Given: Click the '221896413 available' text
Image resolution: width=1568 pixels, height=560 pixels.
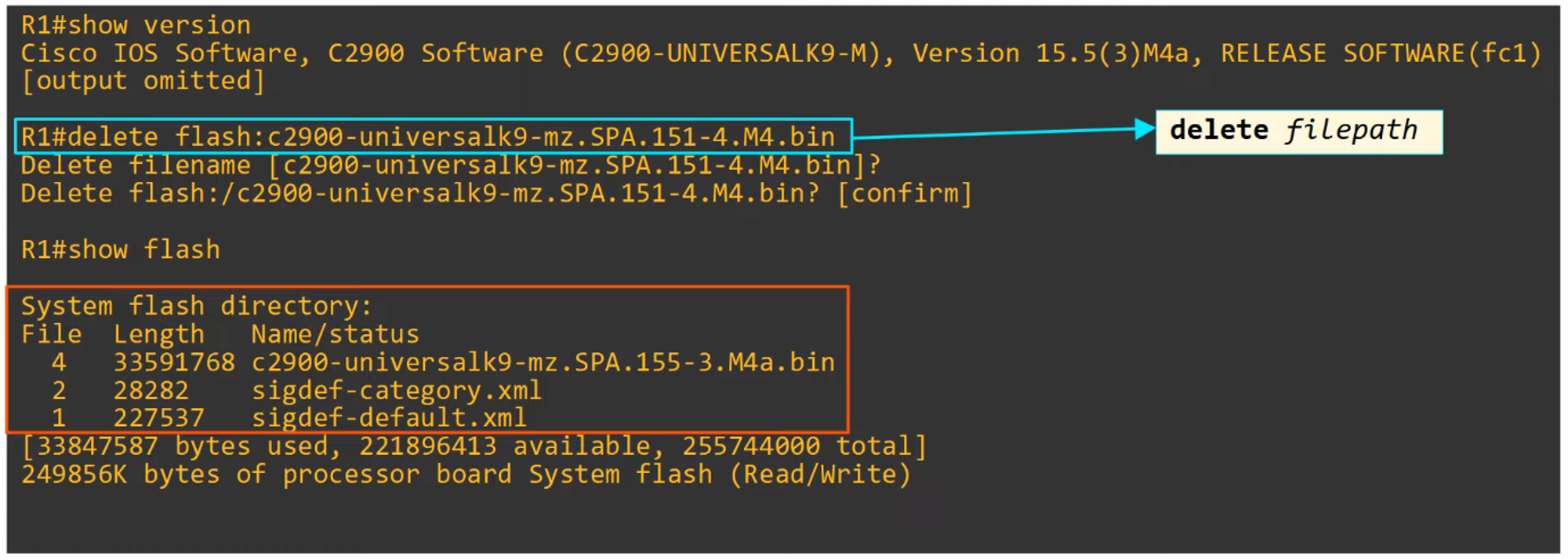Looking at the screenshot, I should 505,446.
